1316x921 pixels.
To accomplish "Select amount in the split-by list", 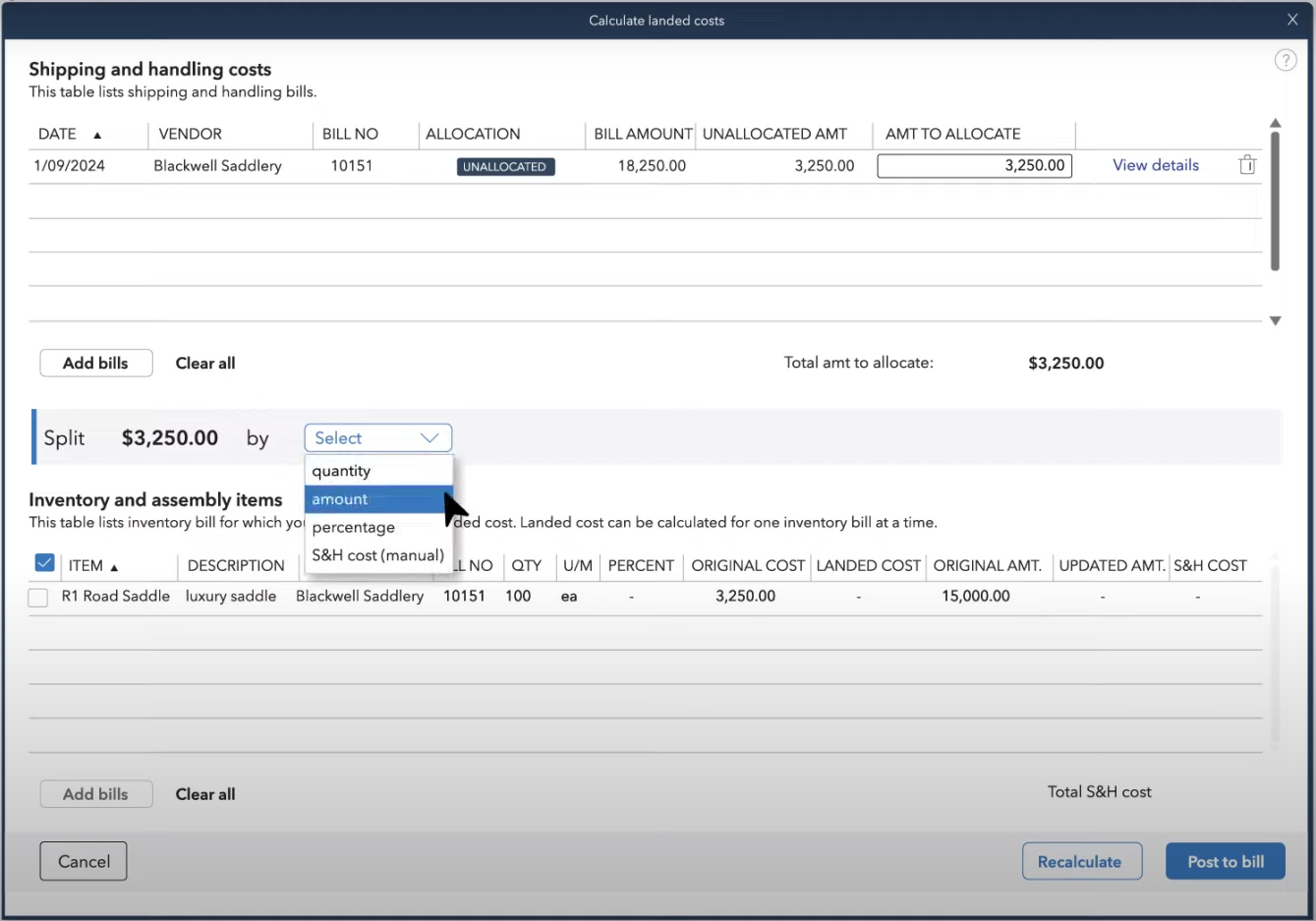I will coord(339,499).
